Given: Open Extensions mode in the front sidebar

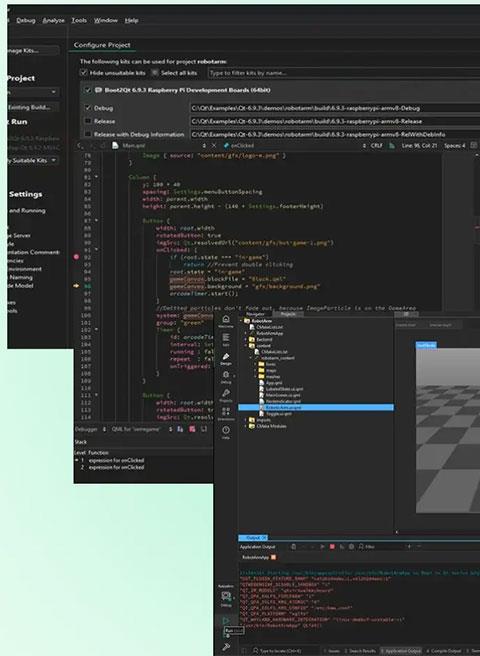Looking at the screenshot, I should pyautogui.click(x=226, y=413).
